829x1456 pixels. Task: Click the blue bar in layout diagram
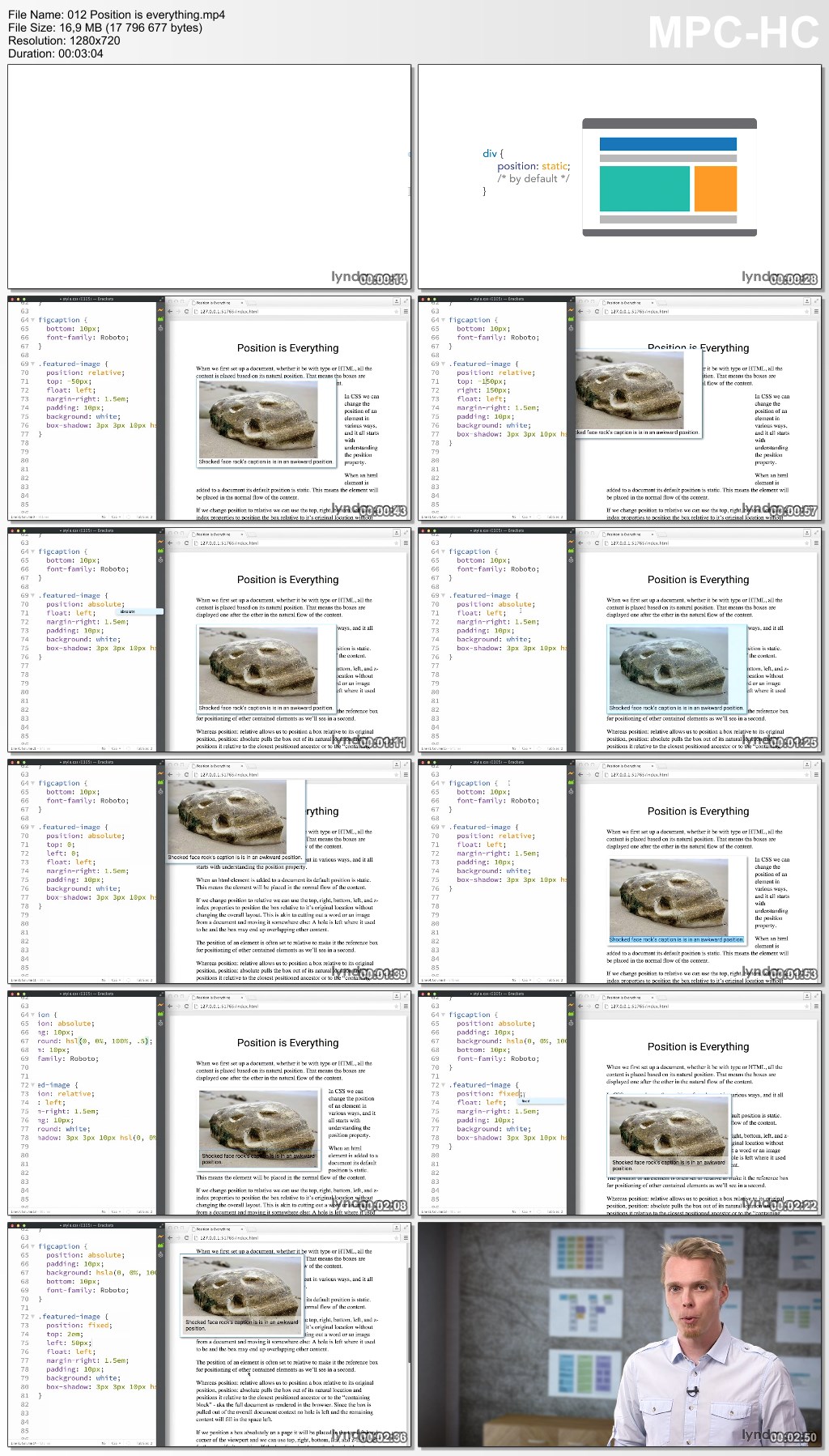point(669,143)
